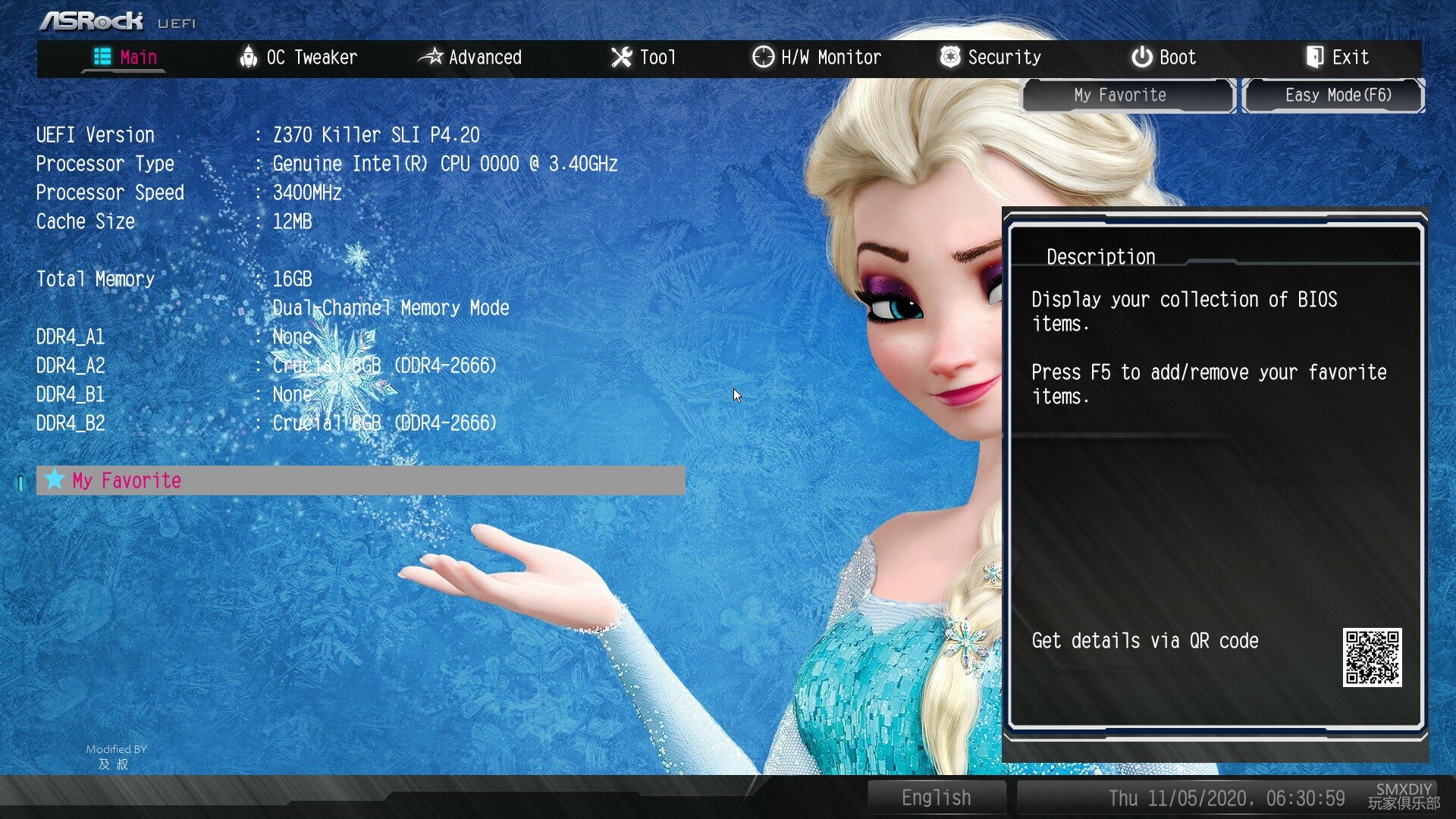Switch to the Main tab
The width and height of the screenshot is (1456, 819).
[124, 58]
